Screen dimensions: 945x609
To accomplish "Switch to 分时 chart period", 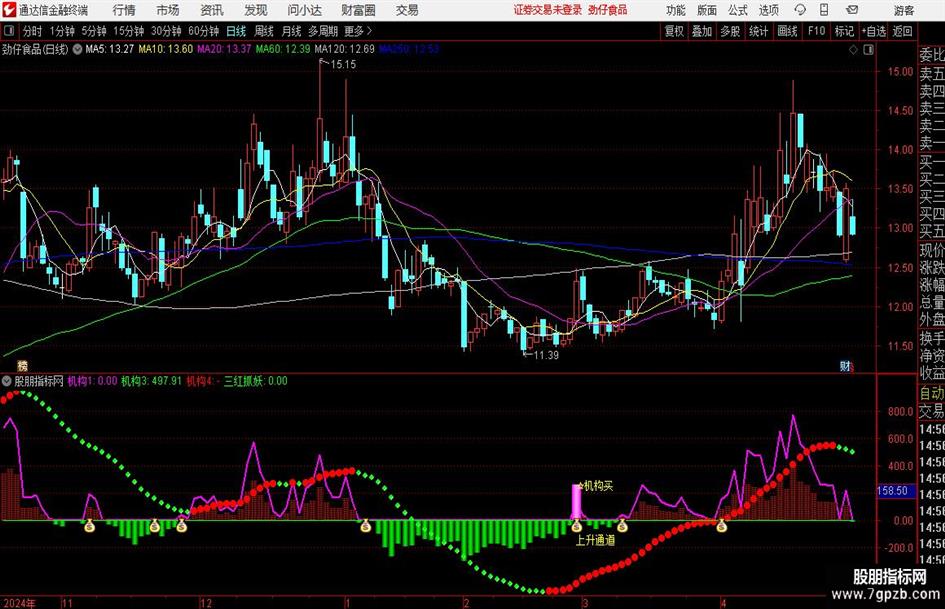I will coord(32,31).
